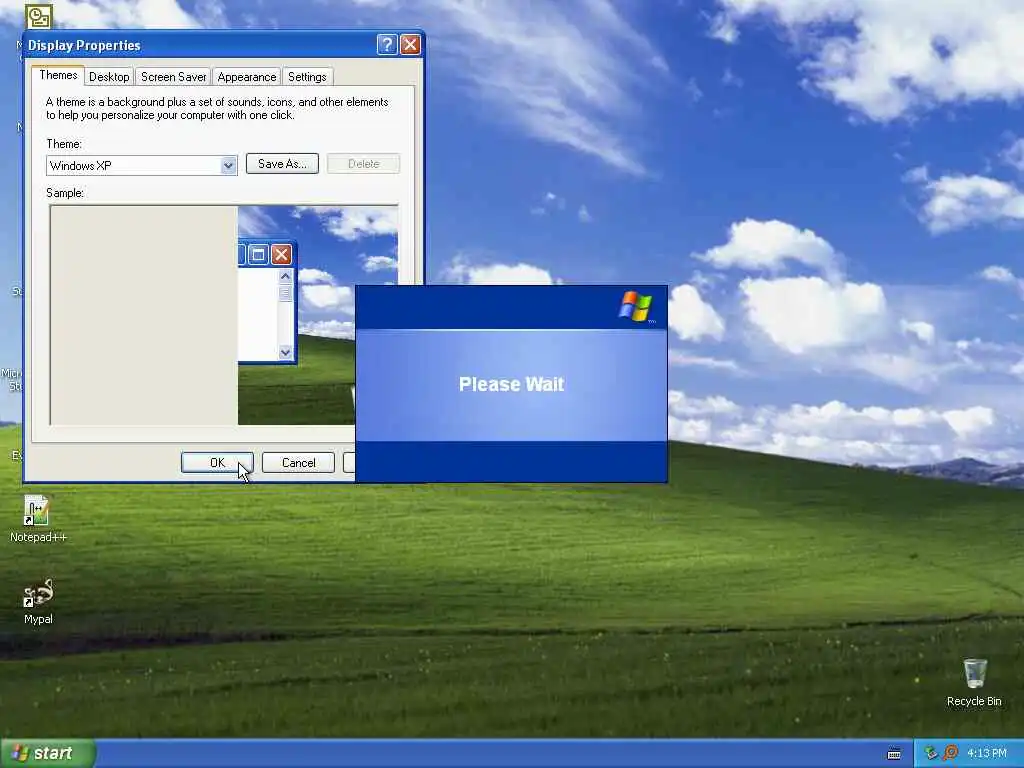Click the icon atop Display Properties window
This screenshot has height=768, width=1024.
[x=39, y=16]
